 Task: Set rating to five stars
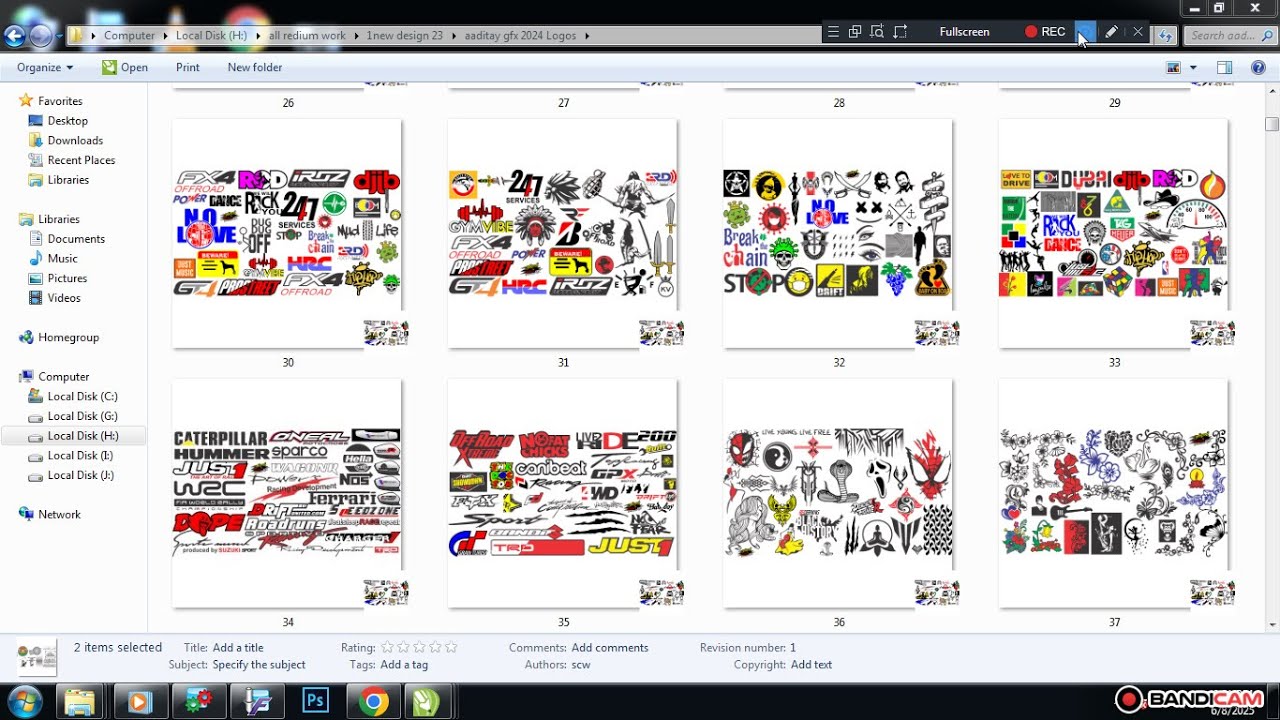pyautogui.click(x=451, y=648)
